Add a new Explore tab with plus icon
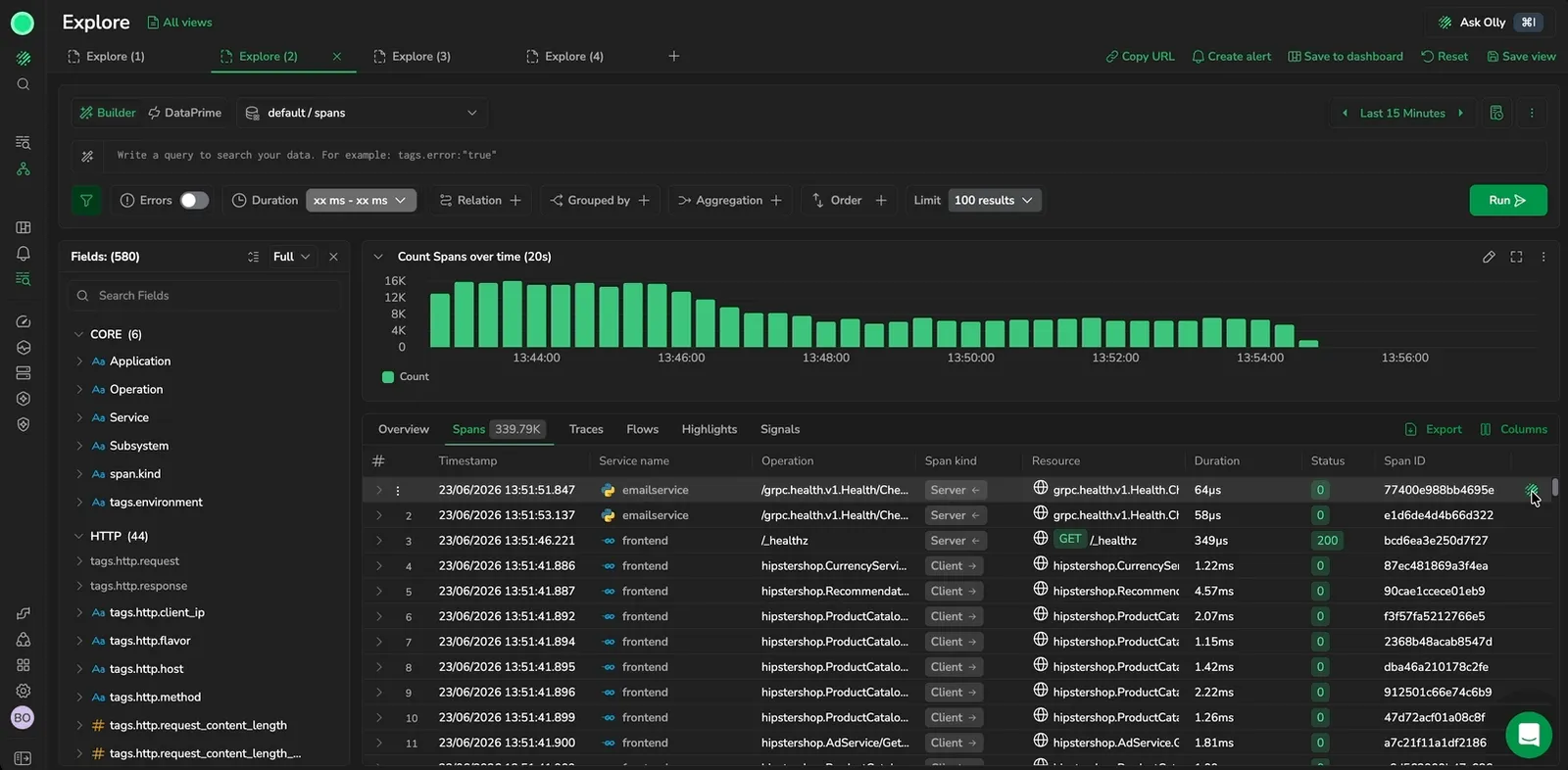The height and width of the screenshot is (770, 1568). tap(673, 56)
